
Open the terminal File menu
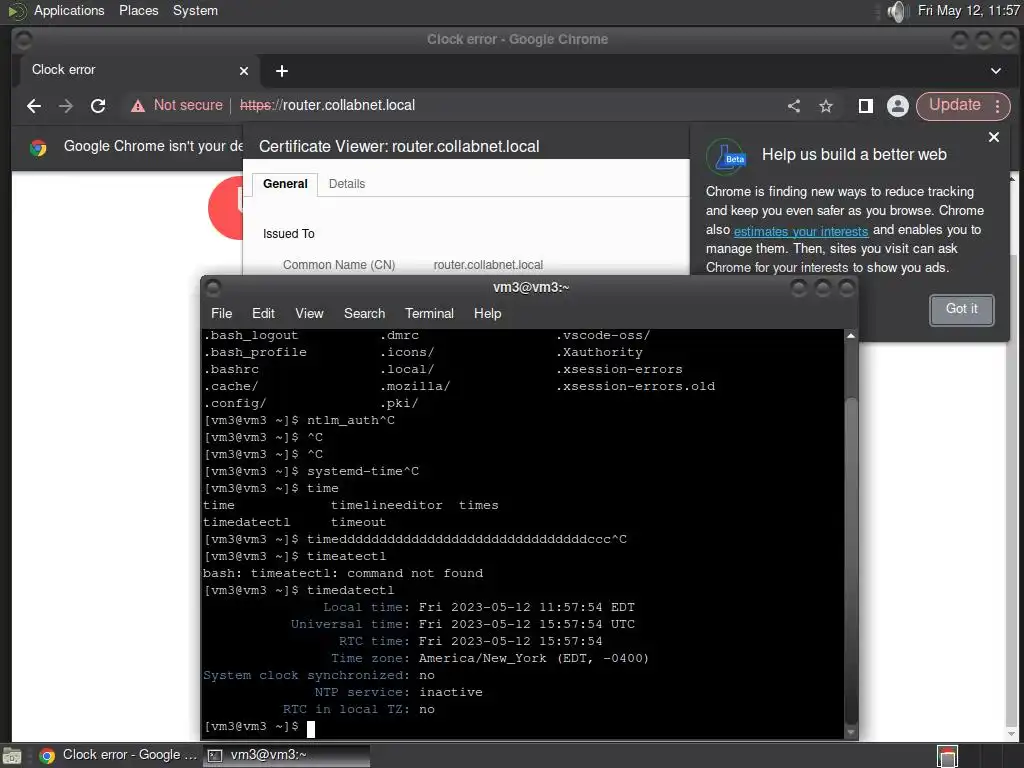point(221,313)
